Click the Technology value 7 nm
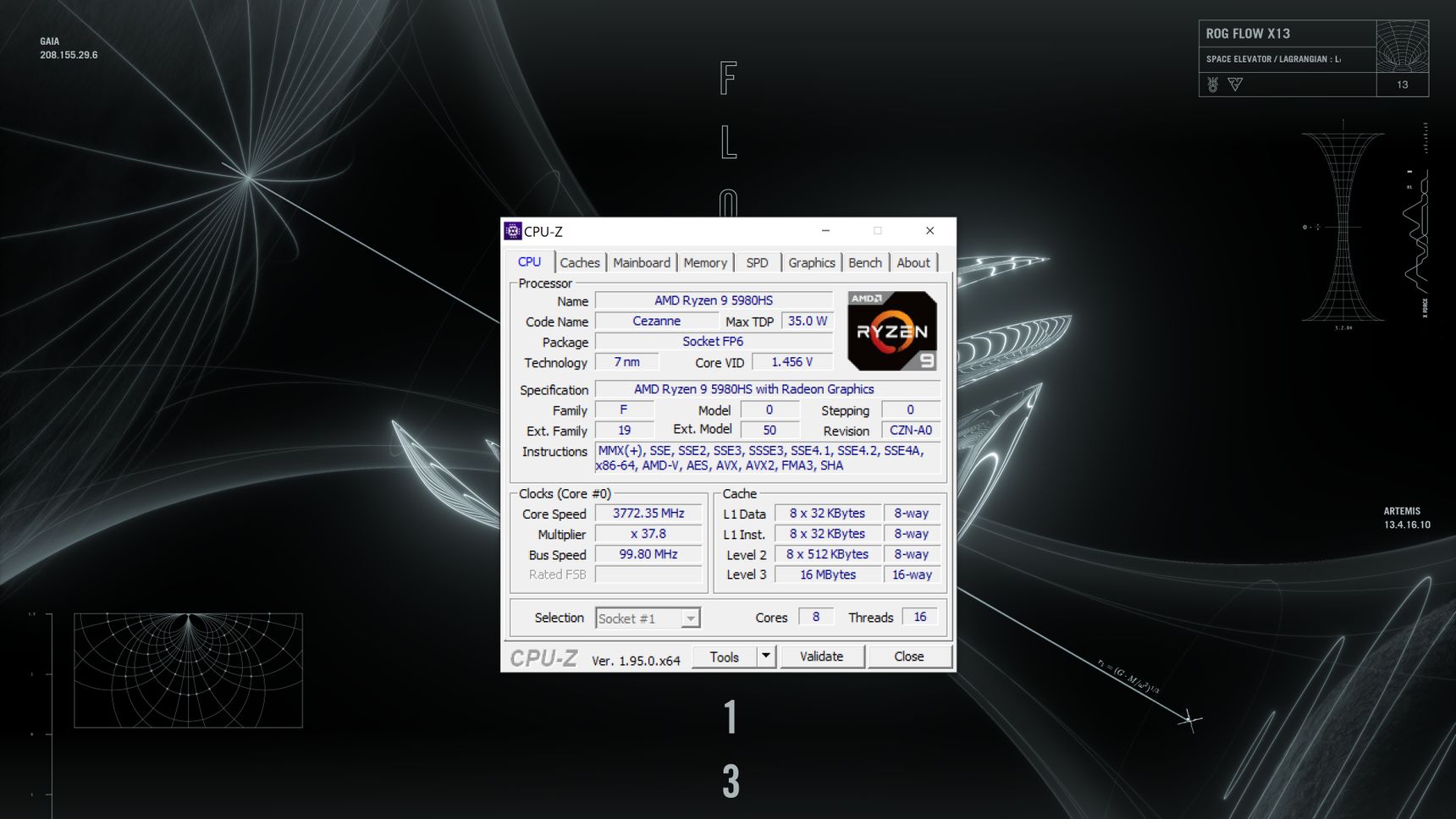1456x819 pixels. (626, 362)
